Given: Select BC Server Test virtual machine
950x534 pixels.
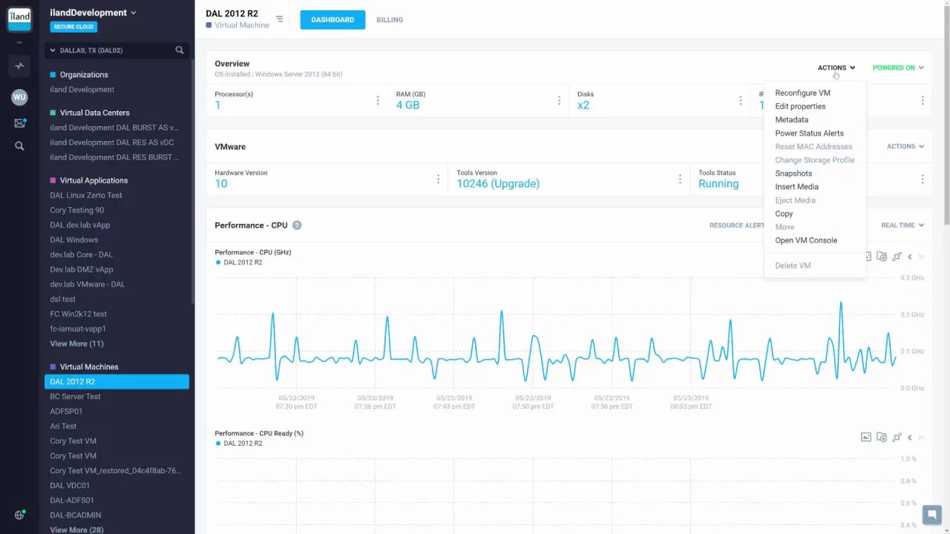Looking at the screenshot, I should 75,396.
